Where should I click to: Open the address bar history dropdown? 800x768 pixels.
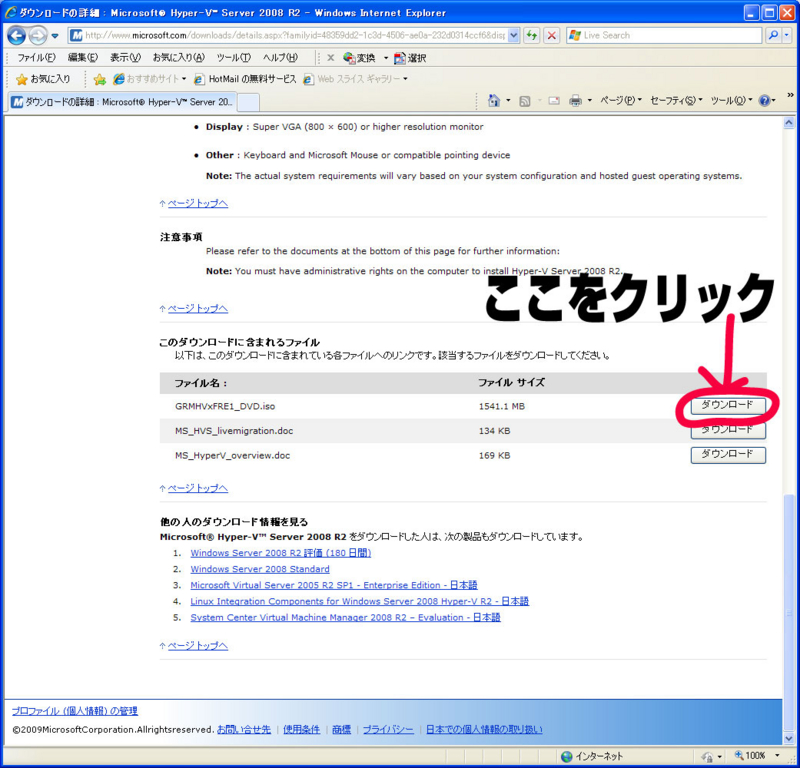point(511,35)
